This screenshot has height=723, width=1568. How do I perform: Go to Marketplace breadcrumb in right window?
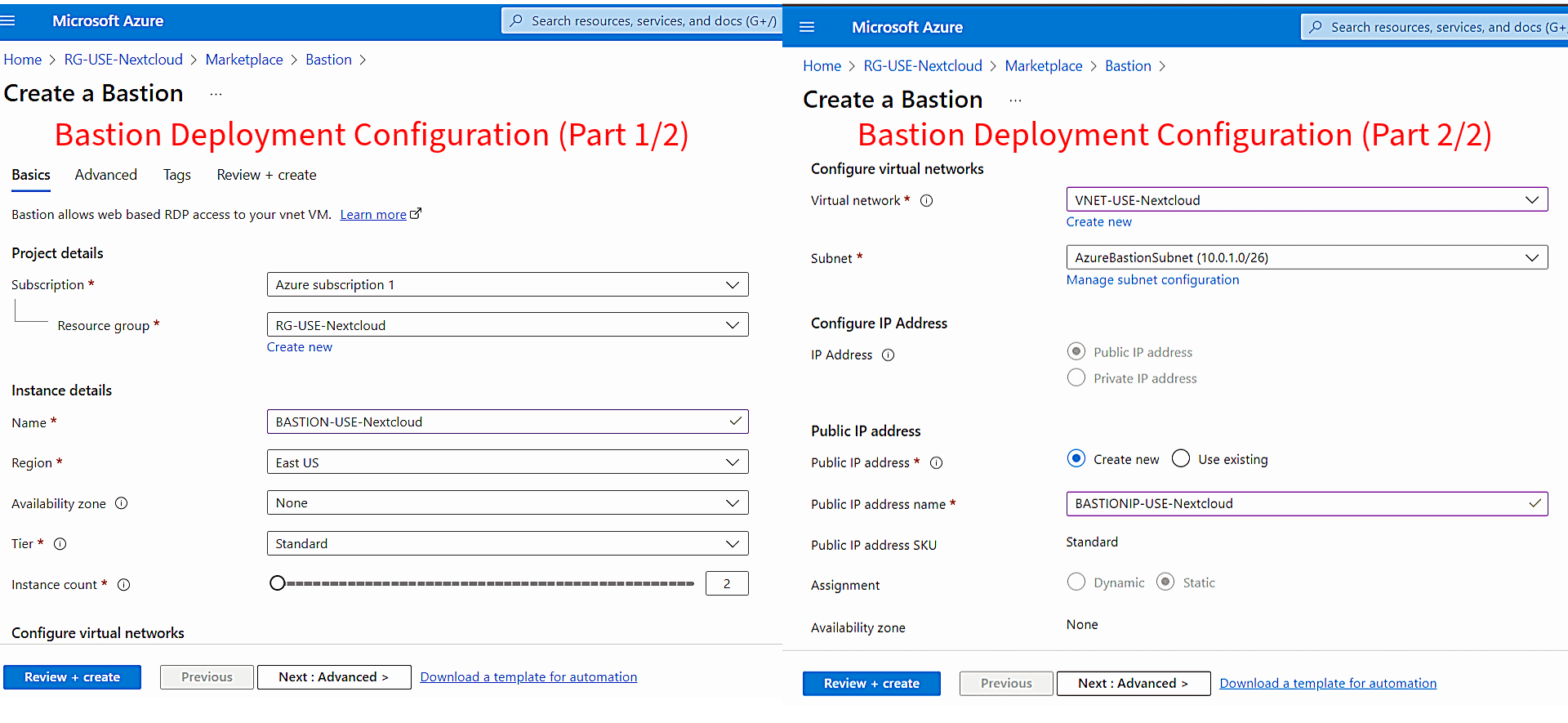pyautogui.click(x=1044, y=66)
